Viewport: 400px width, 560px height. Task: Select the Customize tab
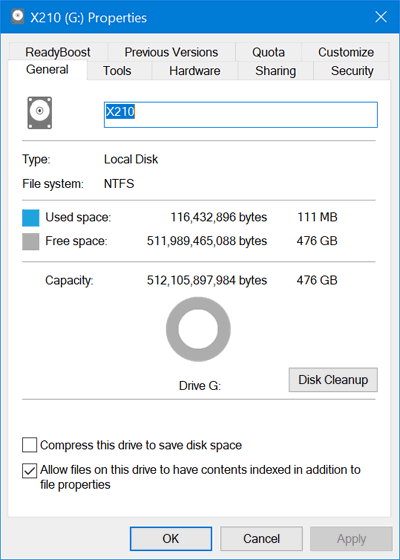[x=346, y=52]
